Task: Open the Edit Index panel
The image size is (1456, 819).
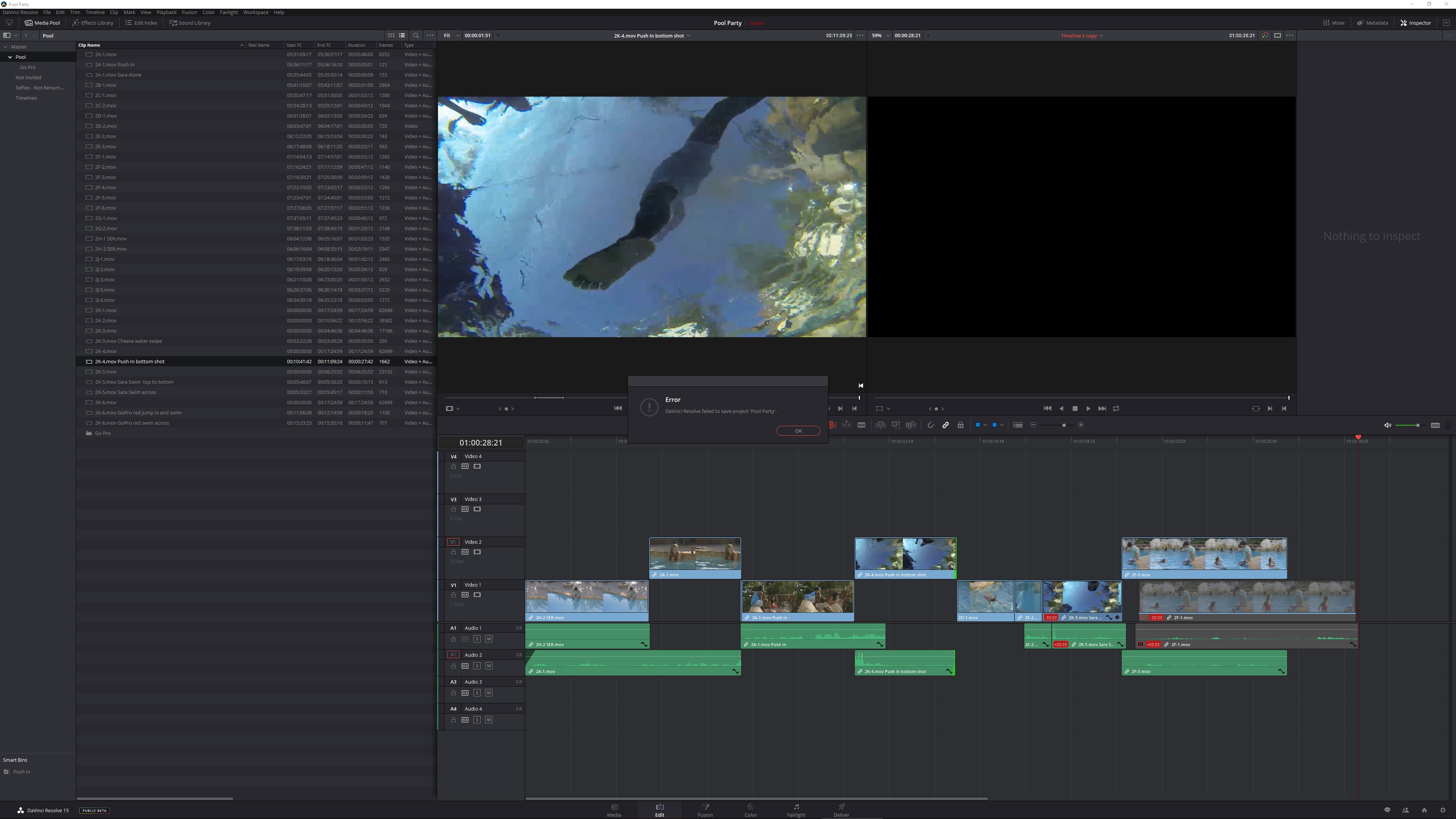Action: pyautogui.click(x=141, y=23)
